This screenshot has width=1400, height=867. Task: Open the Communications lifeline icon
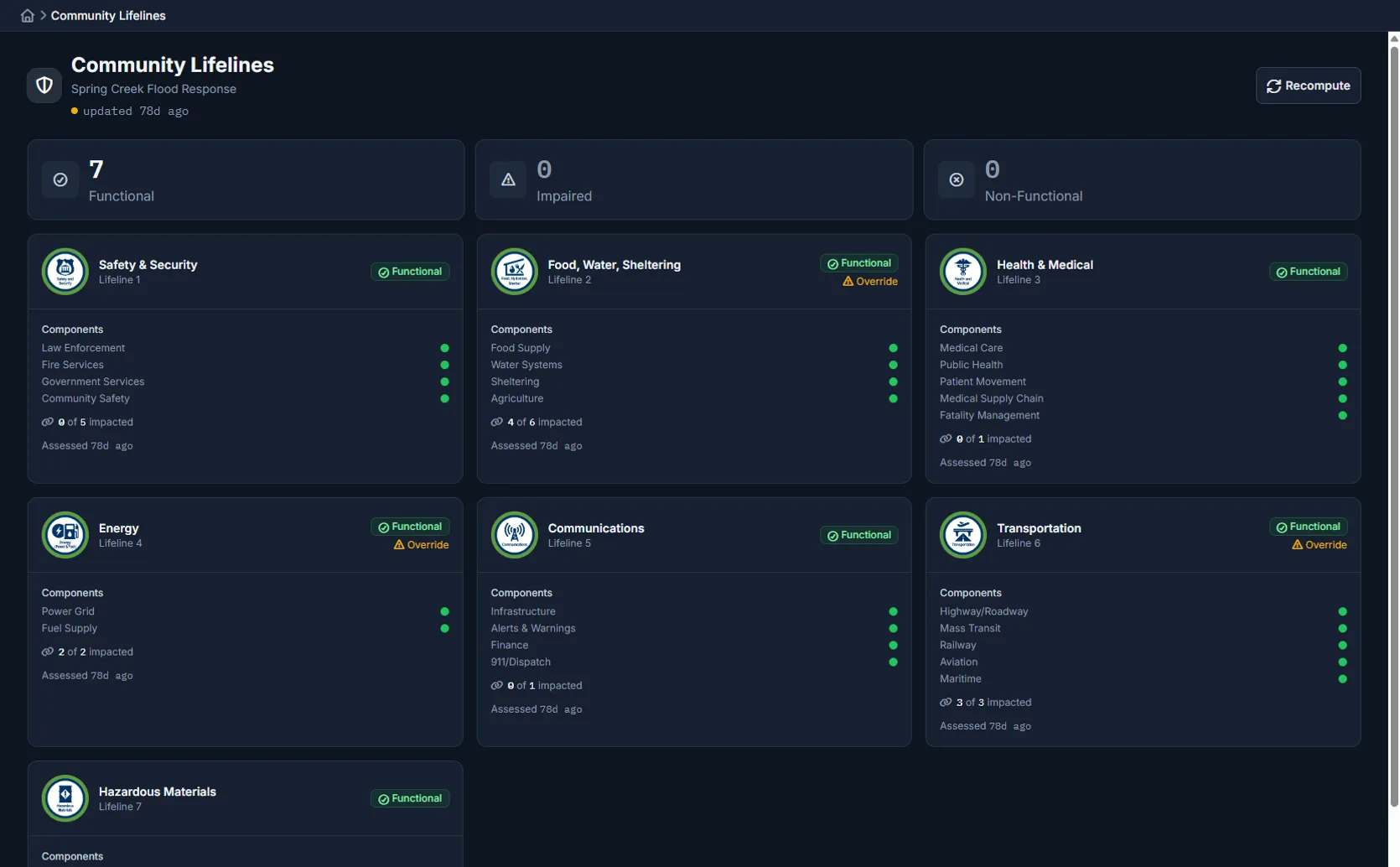[x=515, y=535]
